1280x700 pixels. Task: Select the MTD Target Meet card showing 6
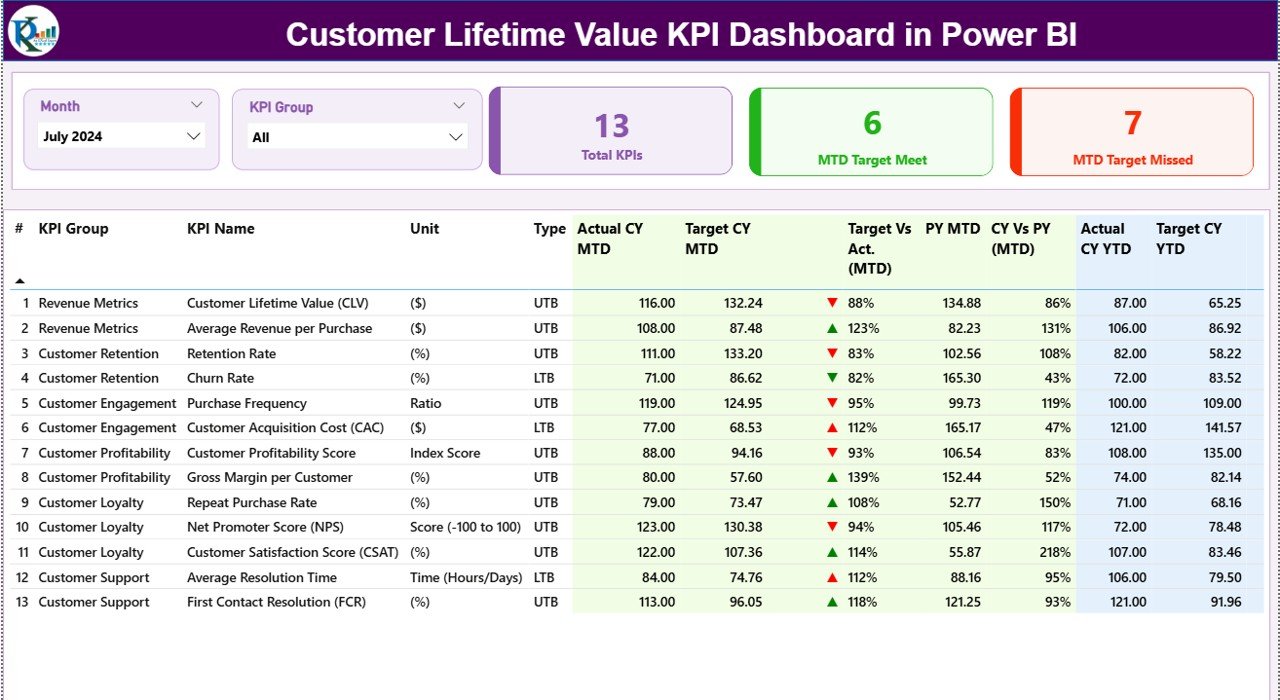coord(871,131)
